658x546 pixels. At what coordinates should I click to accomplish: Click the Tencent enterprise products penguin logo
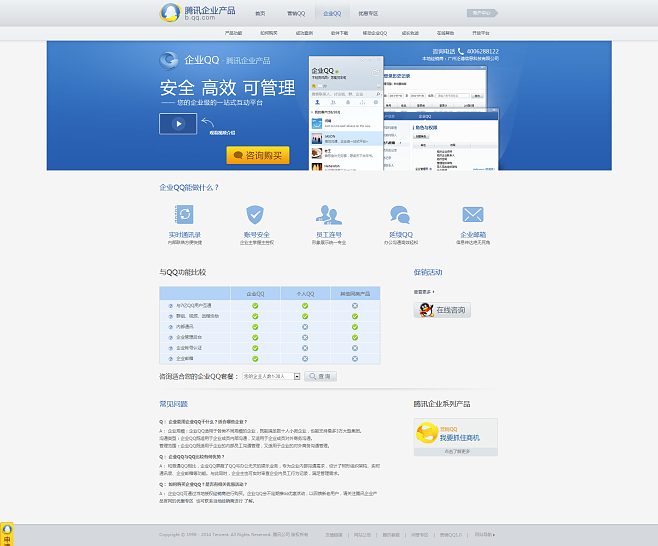(170, 13)
